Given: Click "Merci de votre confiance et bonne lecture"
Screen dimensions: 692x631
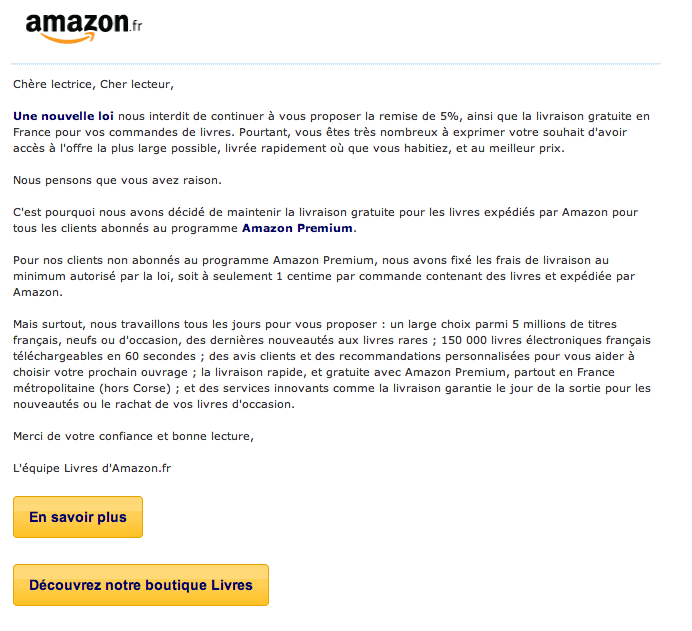Looking at the screenshot, I should 133,436.
